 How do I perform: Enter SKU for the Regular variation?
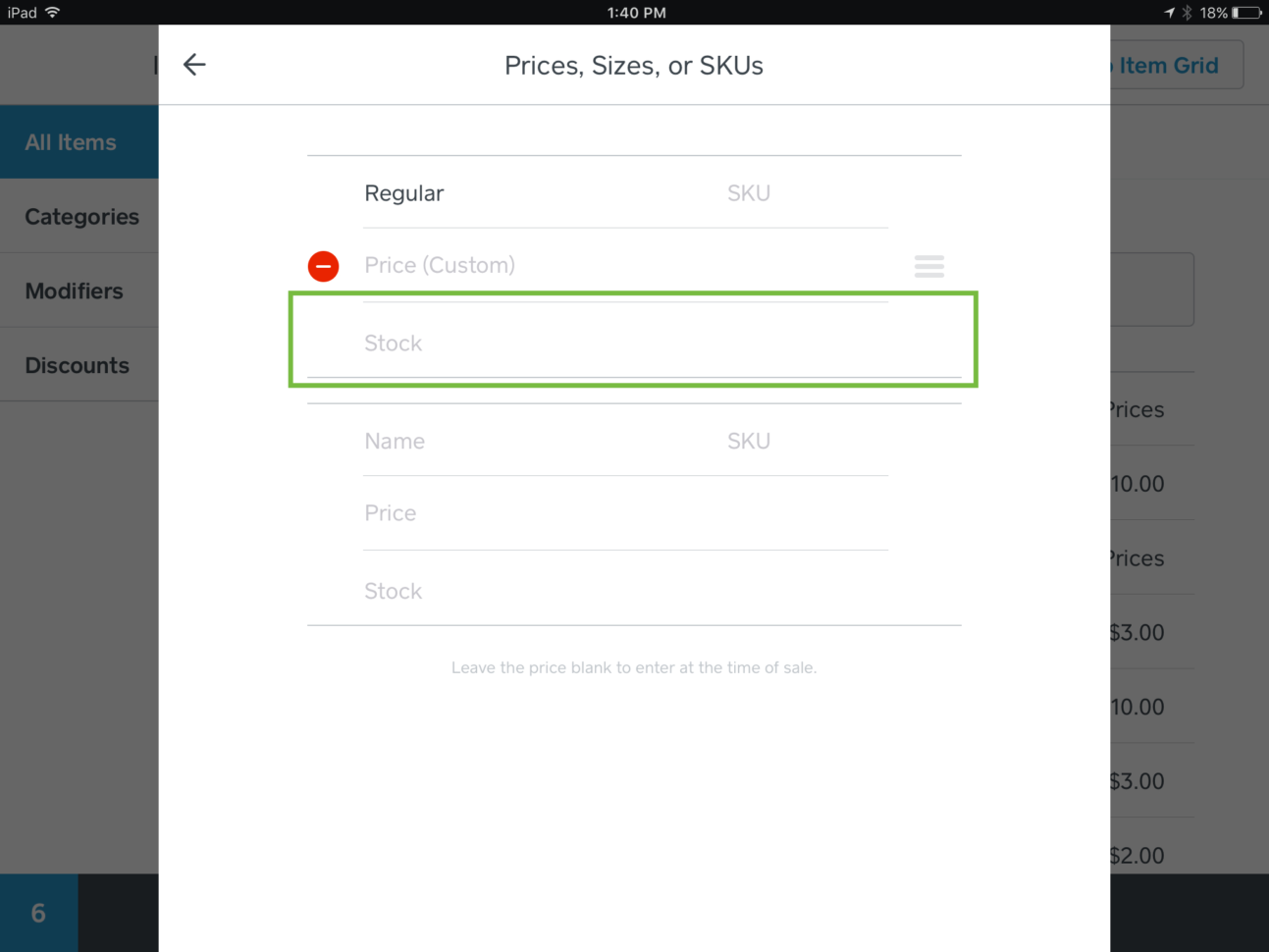(x=805, y=193)
